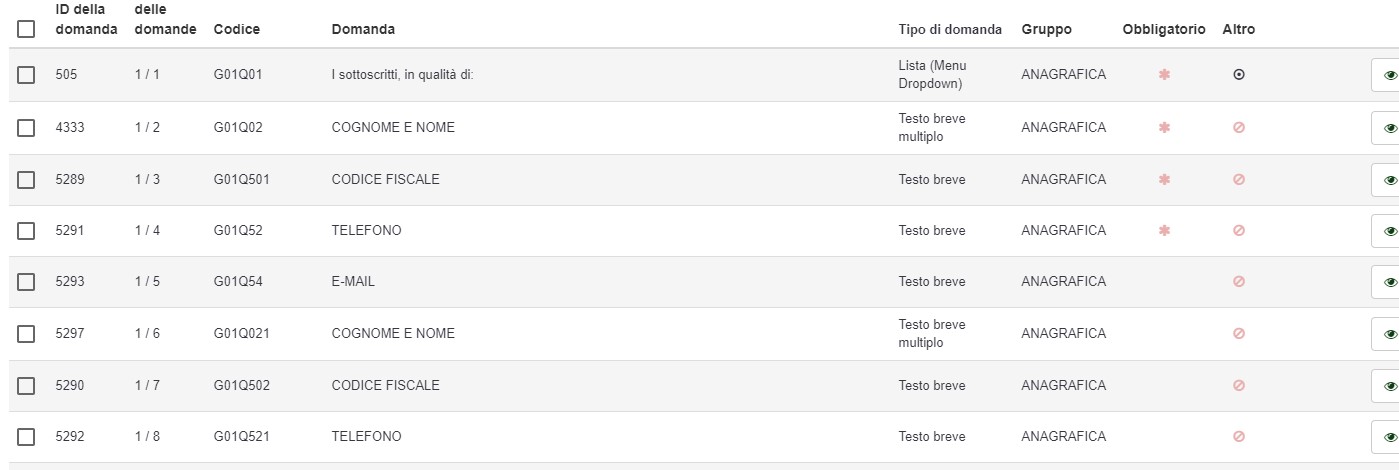Tick the checkbox for question 5290
1399x470 pixels.
[x=26, y=386]
